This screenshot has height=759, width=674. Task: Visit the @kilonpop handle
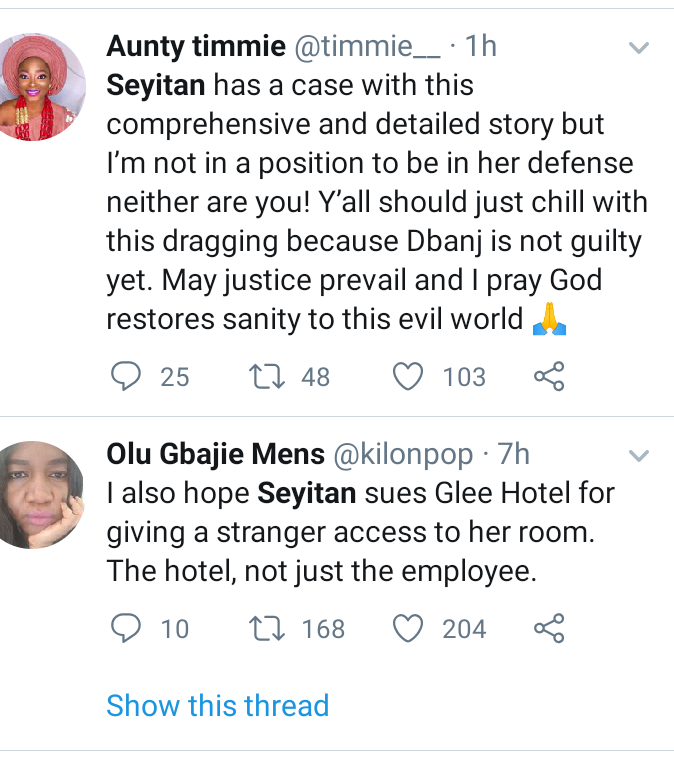(x=402, y=454)
